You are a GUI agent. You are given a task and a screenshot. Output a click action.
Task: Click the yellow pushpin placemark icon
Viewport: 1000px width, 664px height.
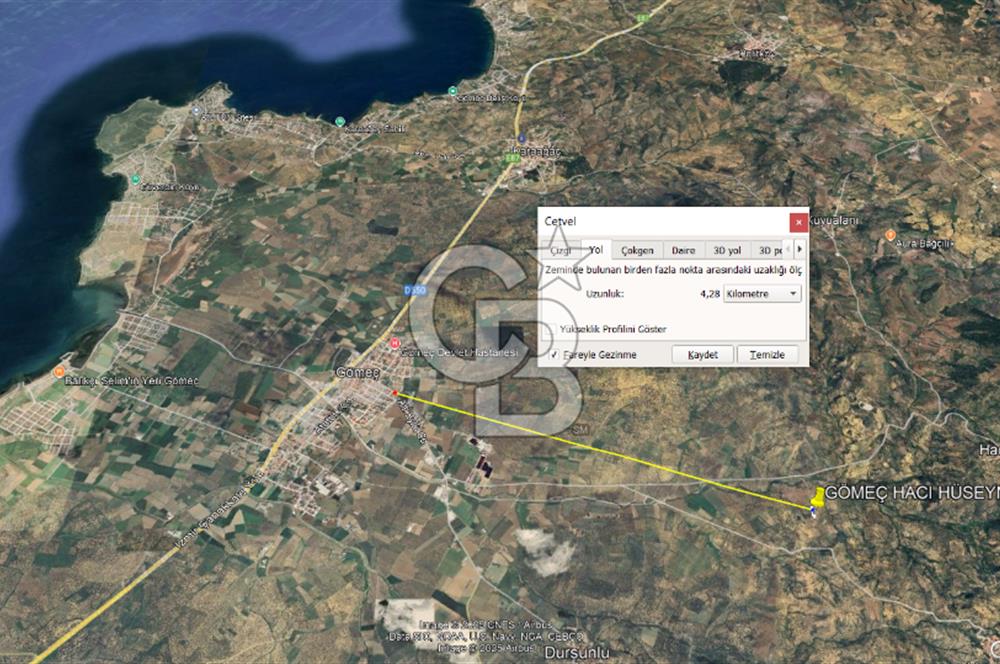(818, 496)
